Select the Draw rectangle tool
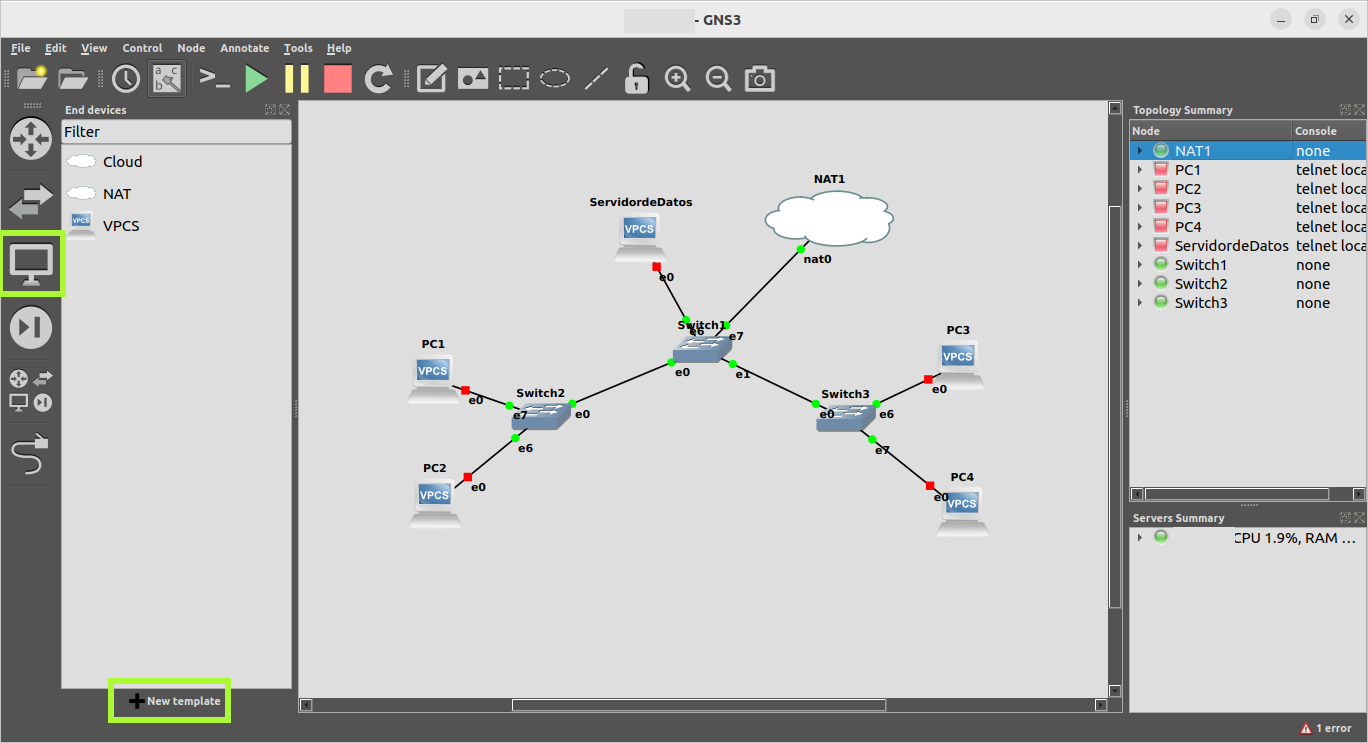Image resolution: width=1368 pixels, height=743 pixels. pyautogui.click(x=514, y=79)
